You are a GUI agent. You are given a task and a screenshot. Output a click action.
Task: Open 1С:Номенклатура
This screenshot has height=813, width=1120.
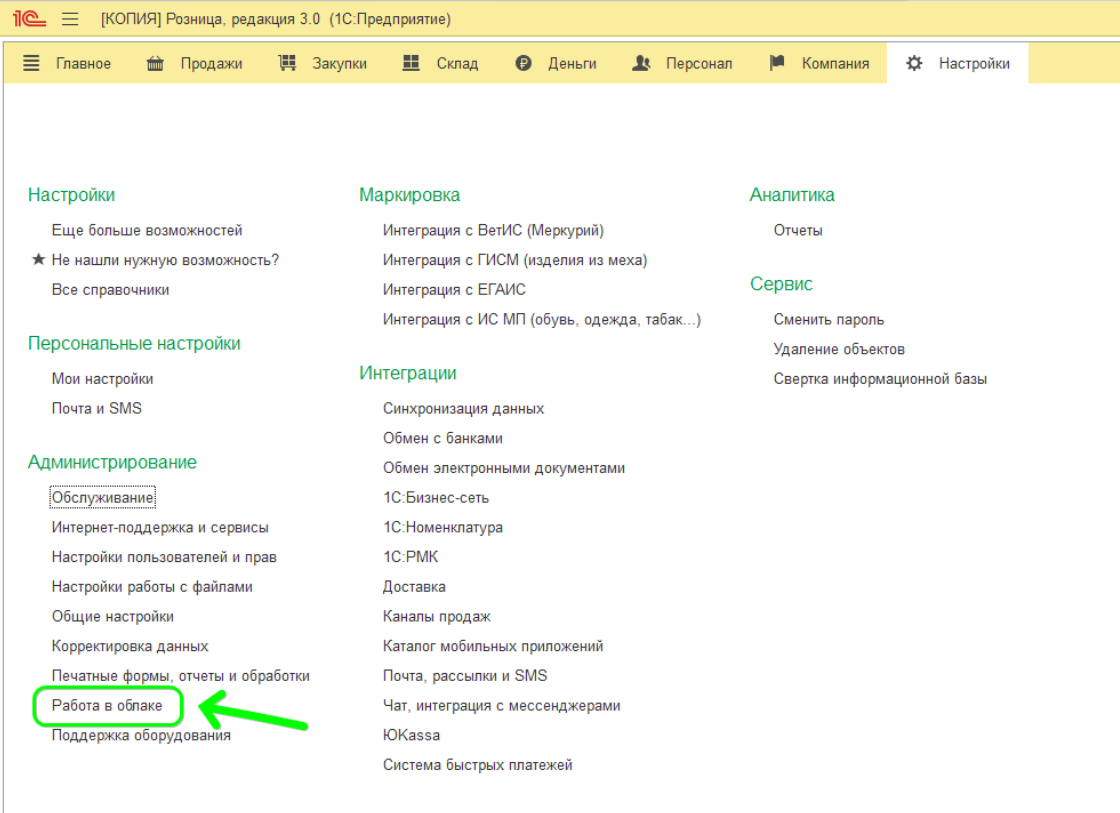click(443, 528)
